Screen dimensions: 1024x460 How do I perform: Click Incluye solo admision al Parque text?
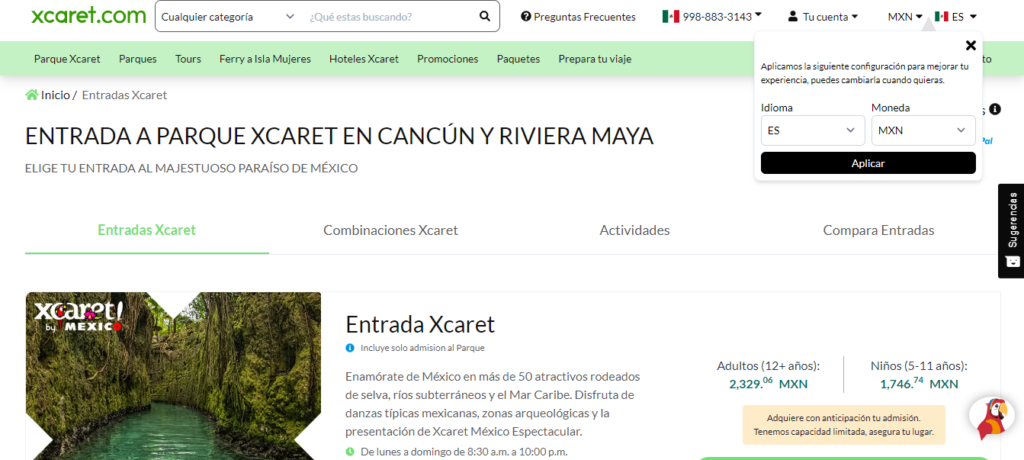423,348
